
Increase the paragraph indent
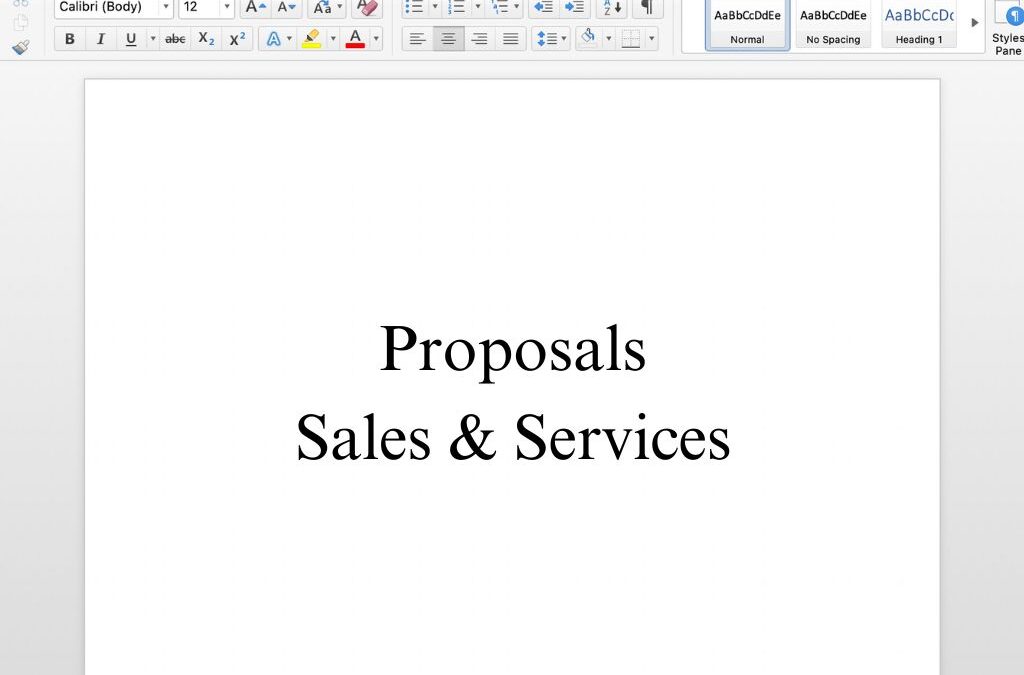[x=575, y=8]
